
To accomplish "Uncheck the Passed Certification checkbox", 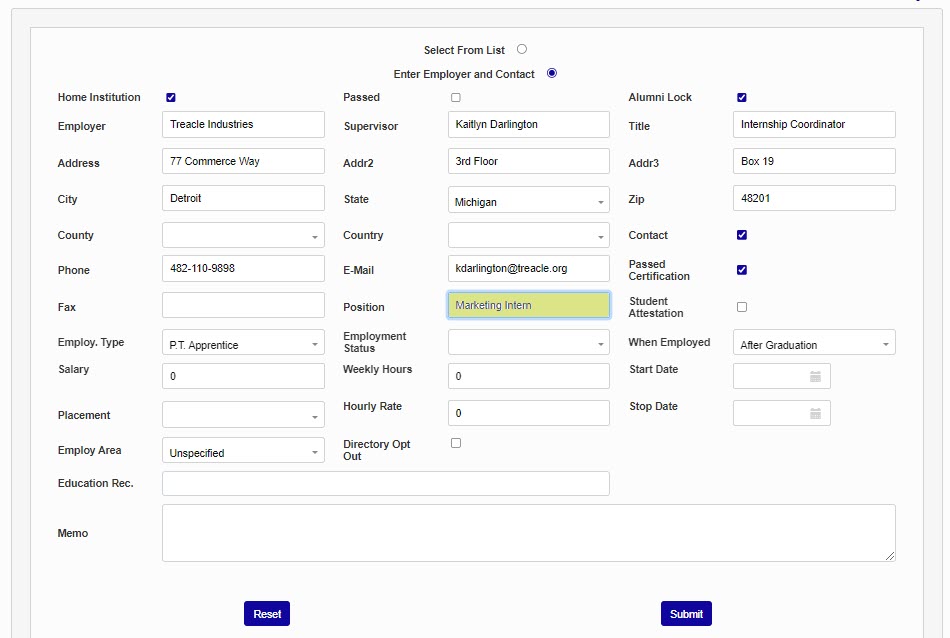I will (x=742, y=270).
